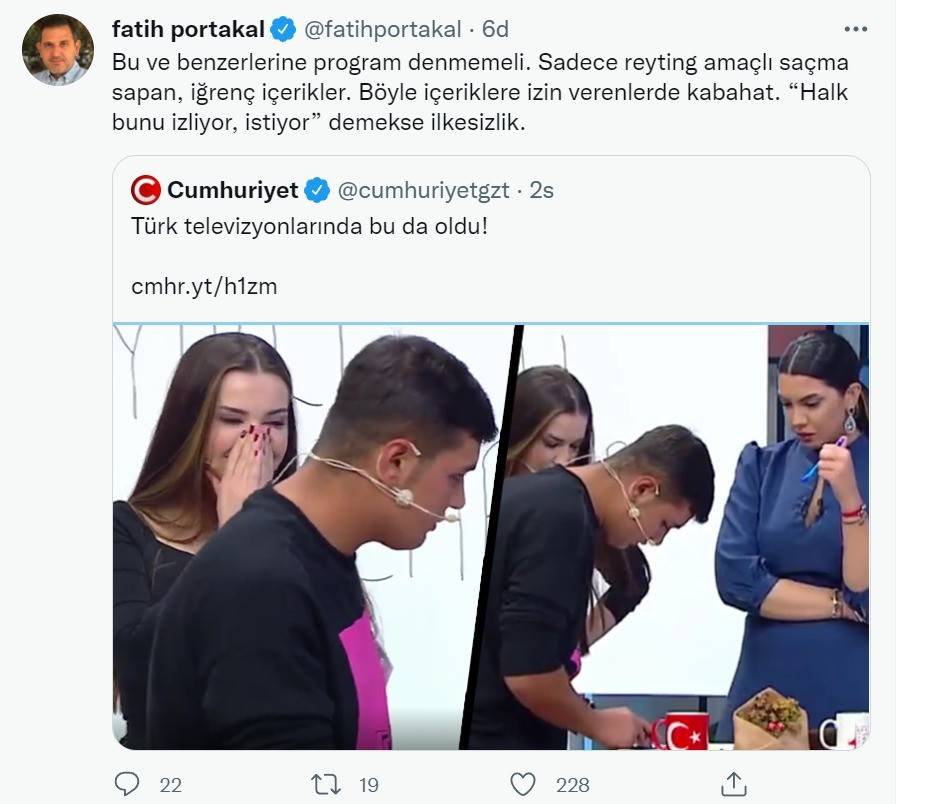Click the retweet arrows icon
The width and height of the screenshot is (929, 804).
click(326, 783)
